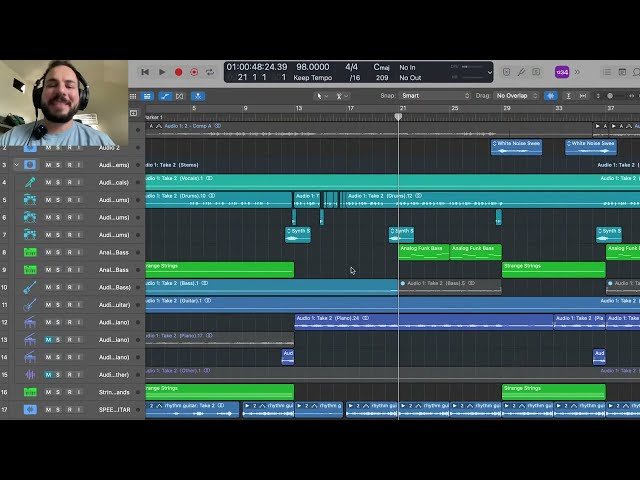Select the first Analog Funk Bass region
The width and height of the screenshot is (640, 480).
[424, 252]
